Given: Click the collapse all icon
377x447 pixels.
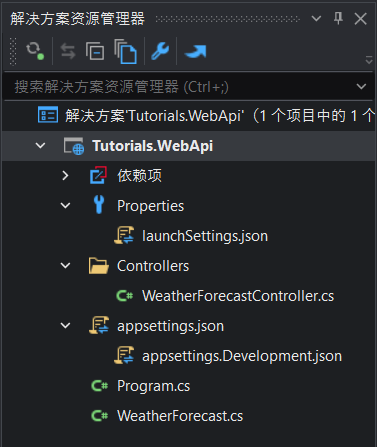Looking at the screenshot, I should pos(95,51).
